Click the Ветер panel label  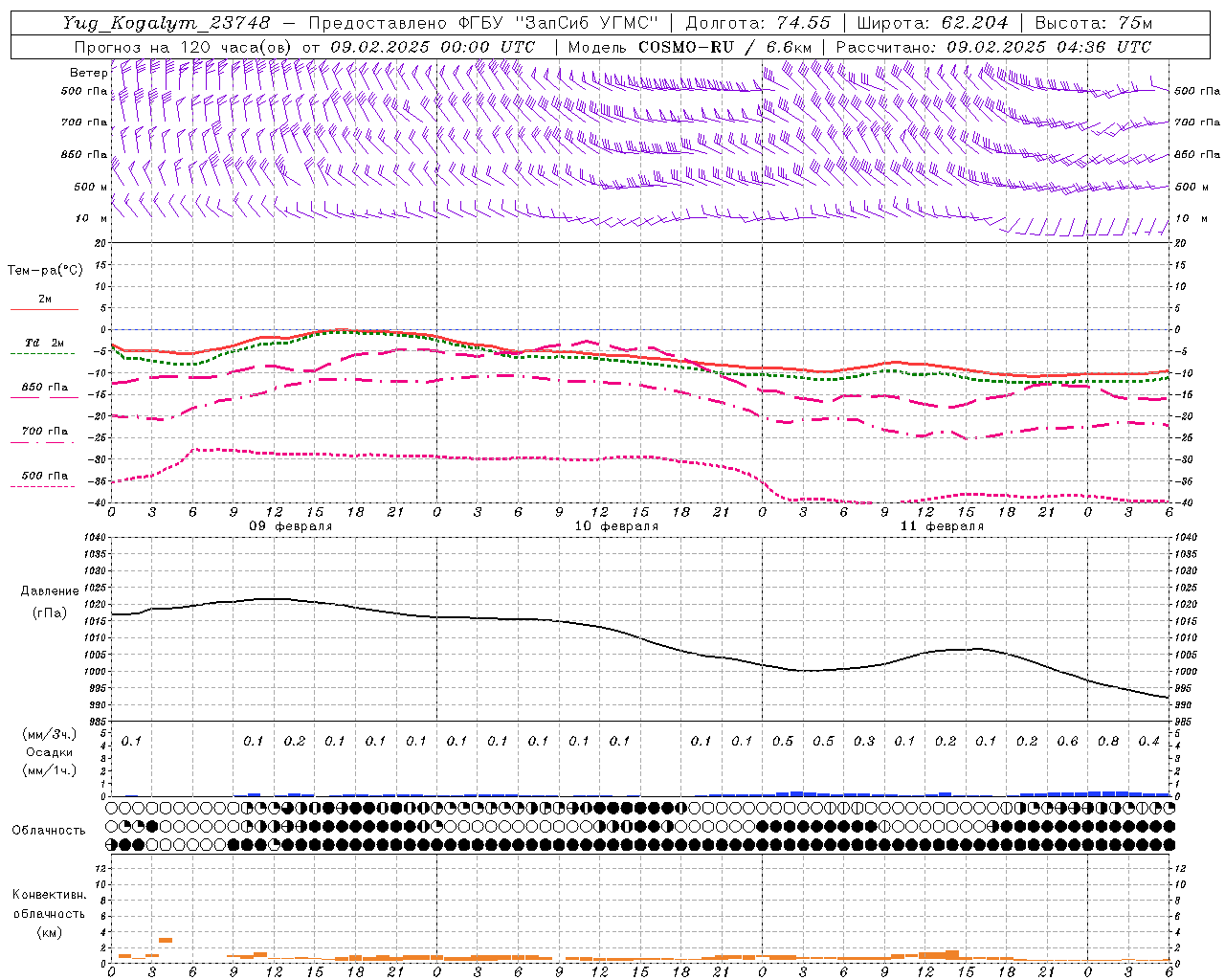[88, 73]
